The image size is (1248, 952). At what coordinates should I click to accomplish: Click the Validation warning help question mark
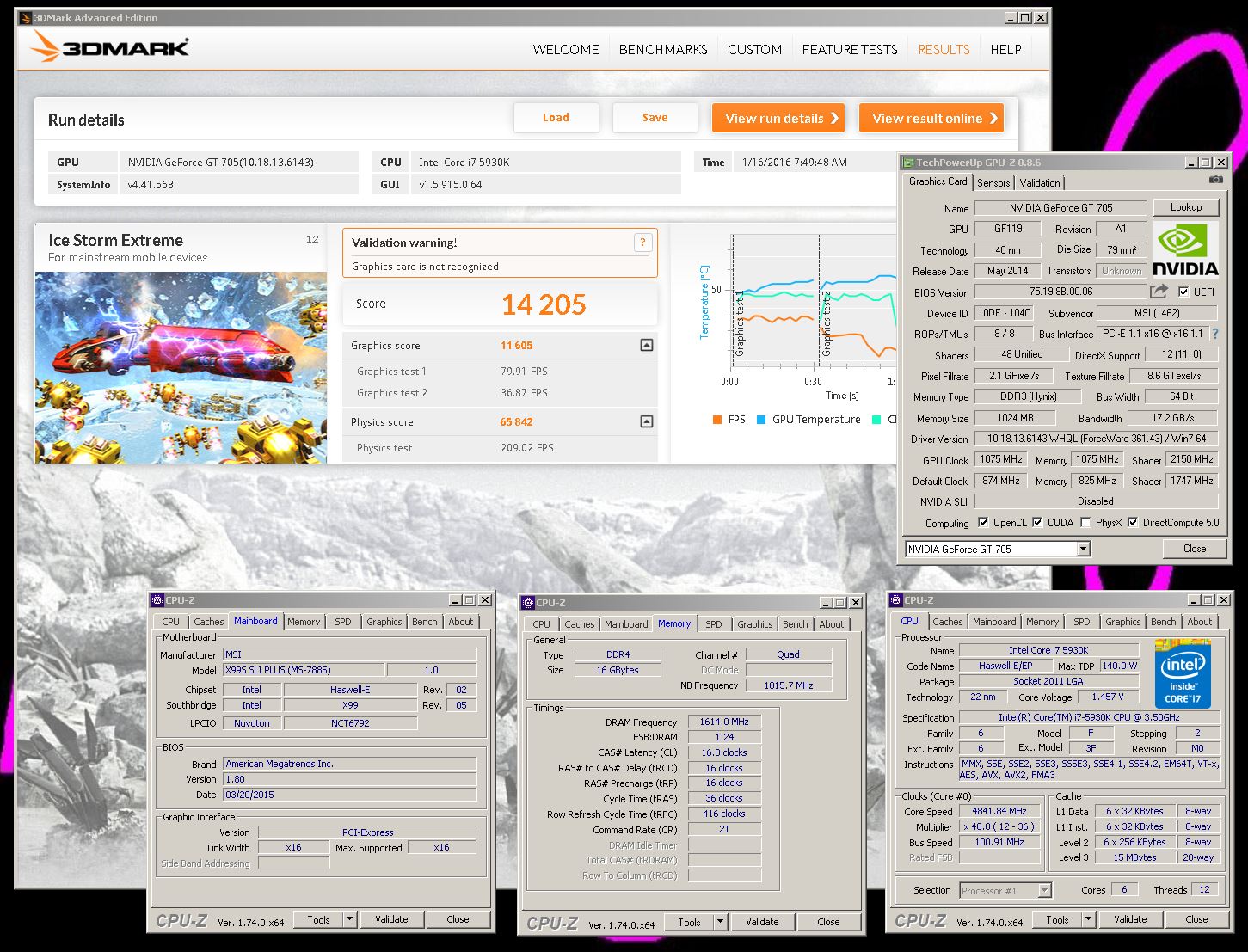click(642, 243)
